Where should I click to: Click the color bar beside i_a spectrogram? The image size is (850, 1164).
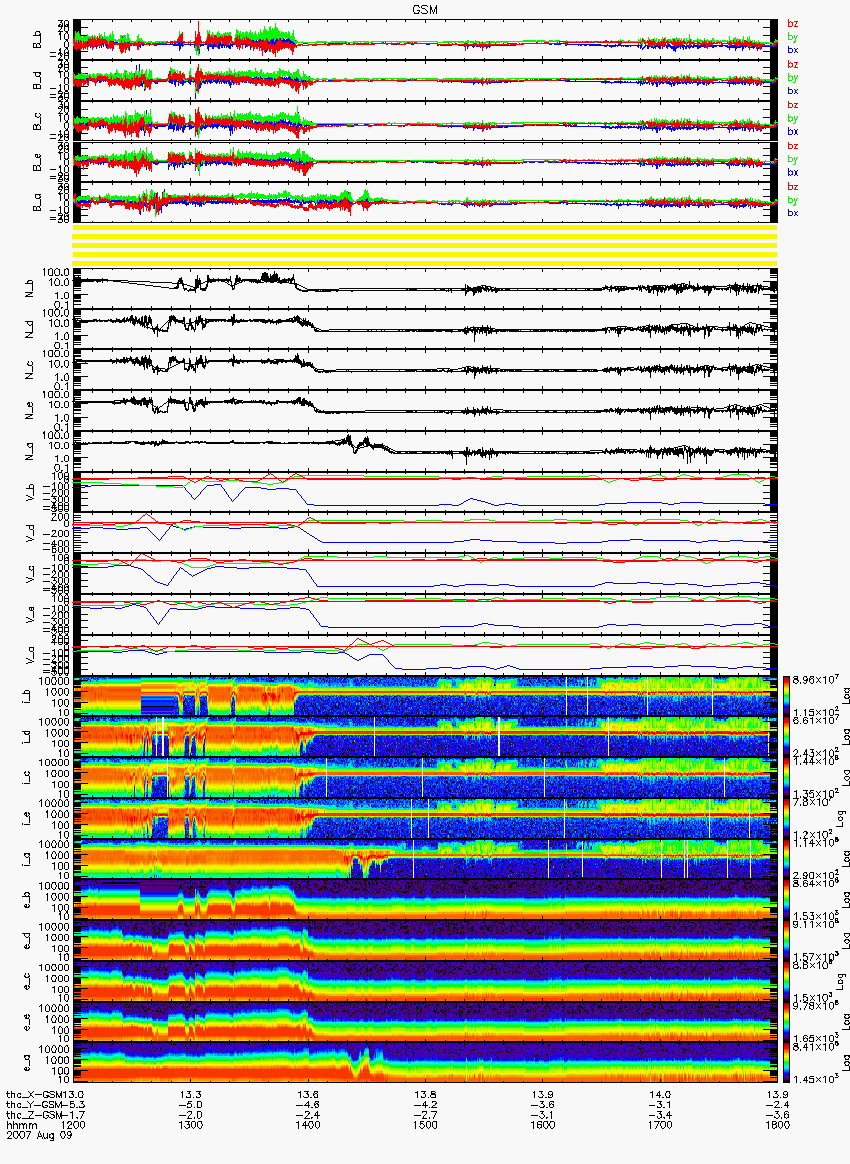(785, 859)
